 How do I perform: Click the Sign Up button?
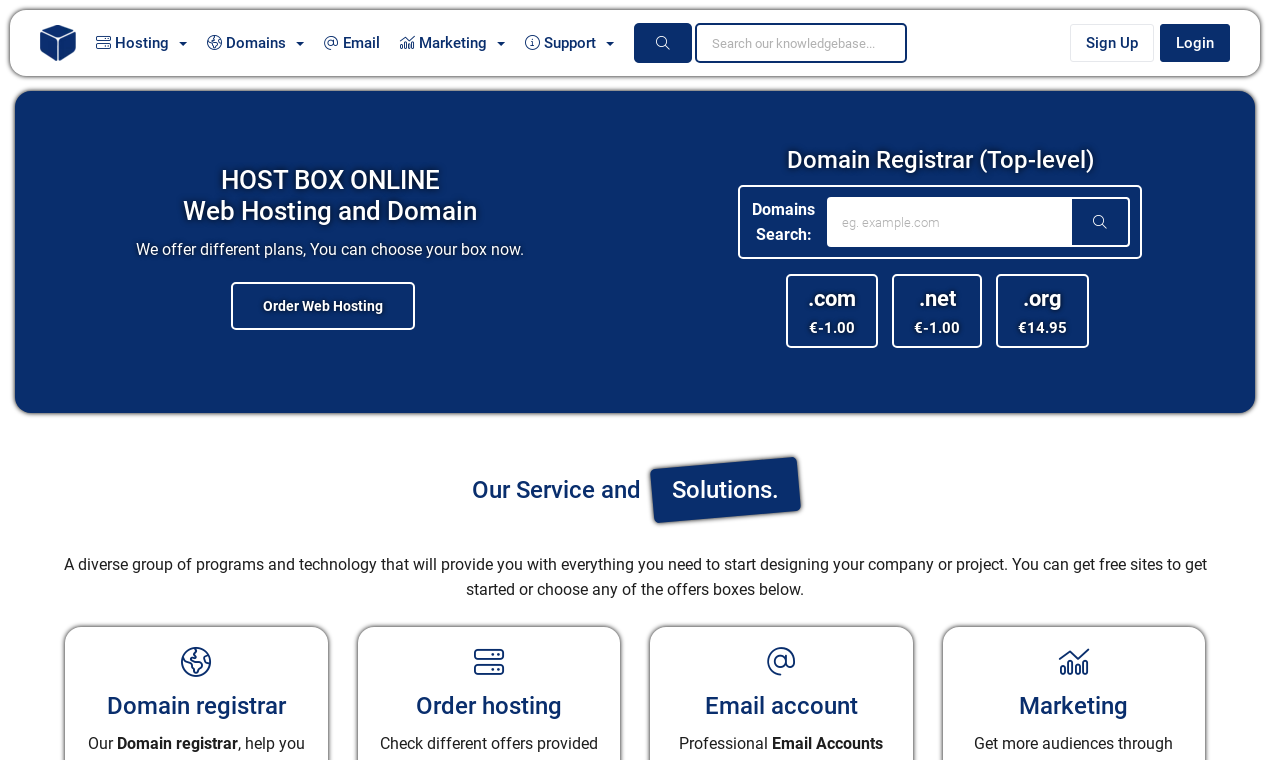pyautogui.click(x=1111, y=42)
